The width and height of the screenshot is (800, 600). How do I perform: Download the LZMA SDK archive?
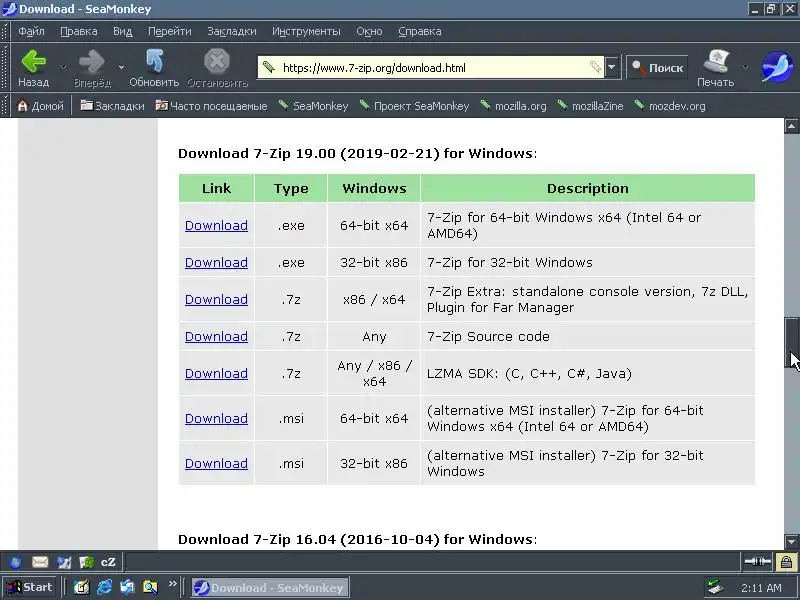click(216, 373)
